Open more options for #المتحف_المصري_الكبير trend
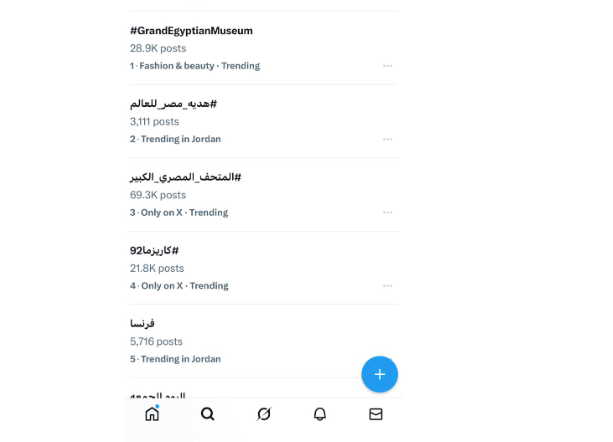613x442 pixels. pos(387,212)
